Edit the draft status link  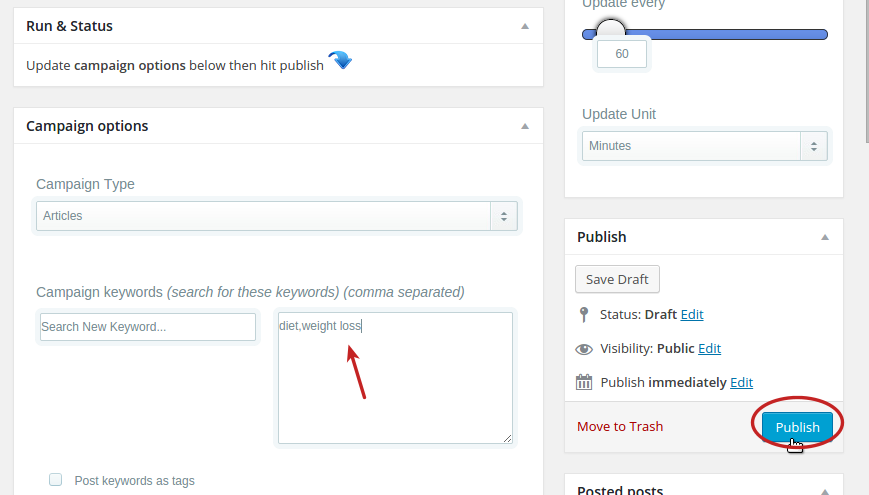(x=692, y=314)
